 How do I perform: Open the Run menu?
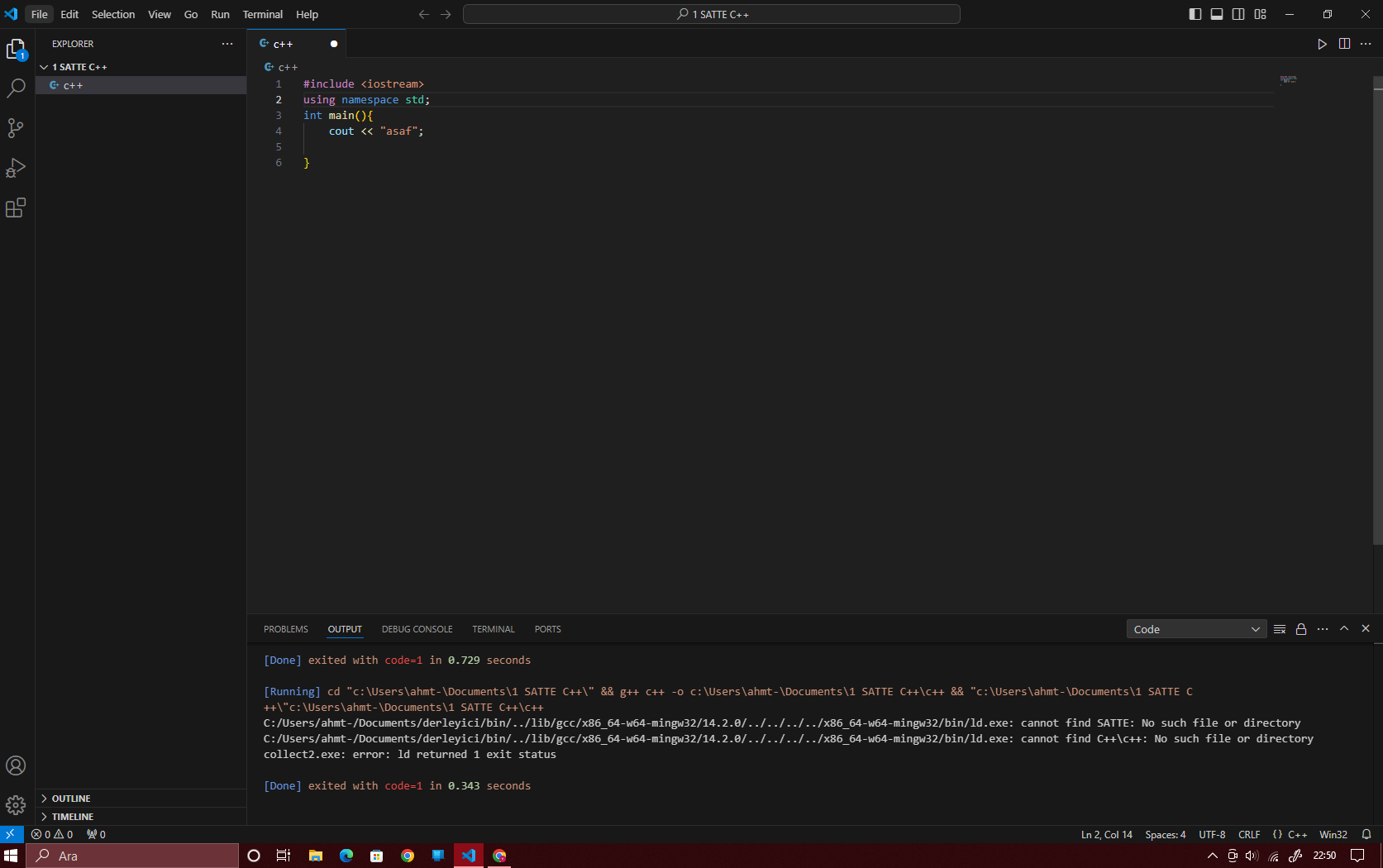tap(220, 14)
